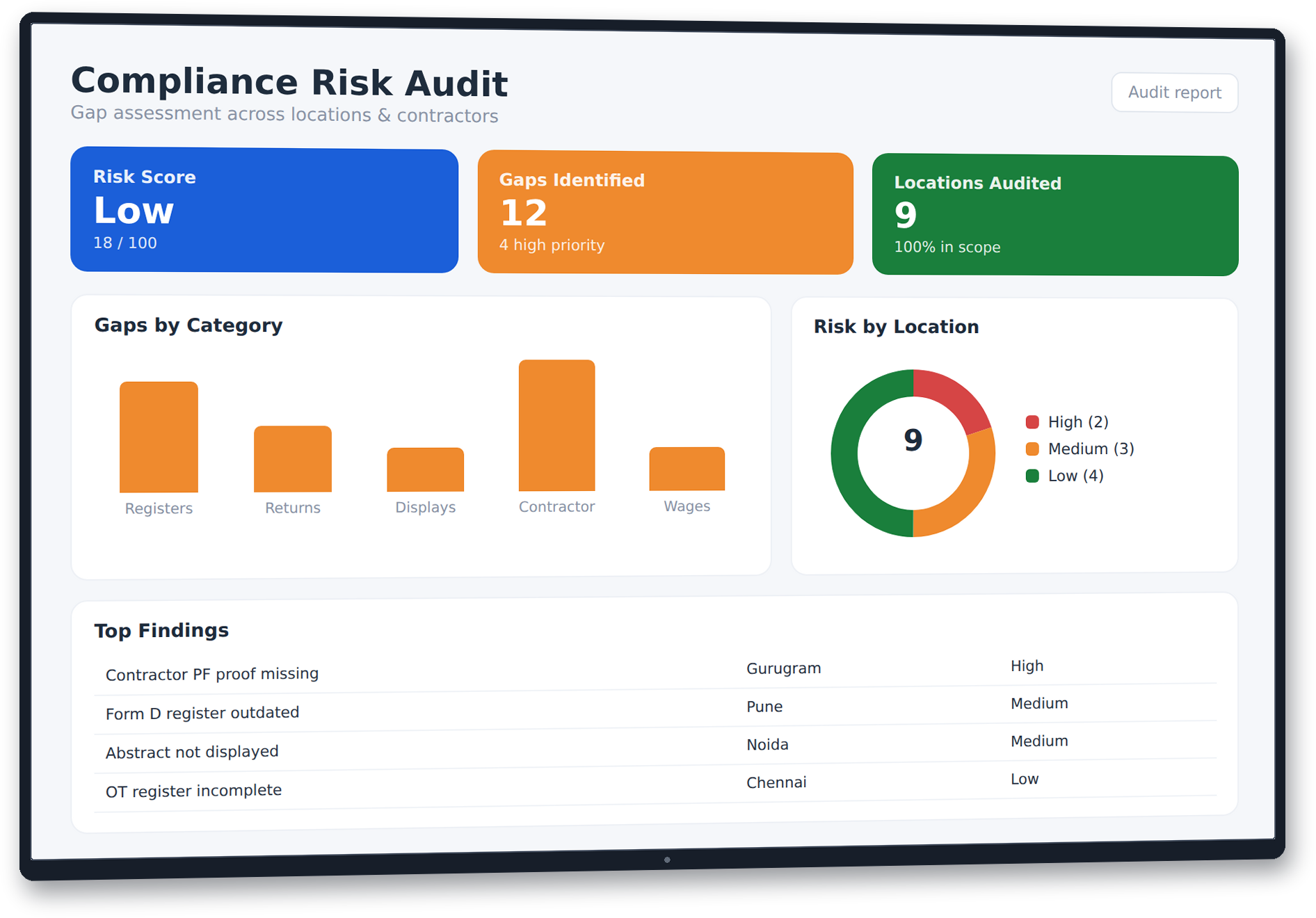Click the Top Findings heading
The image size is (1316, 918).
161,630
